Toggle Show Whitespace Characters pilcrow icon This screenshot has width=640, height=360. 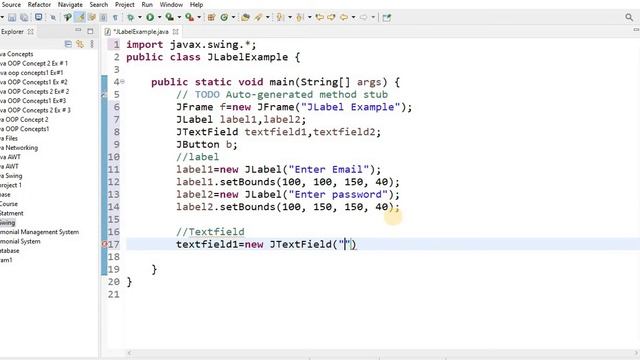coord(116,18)
